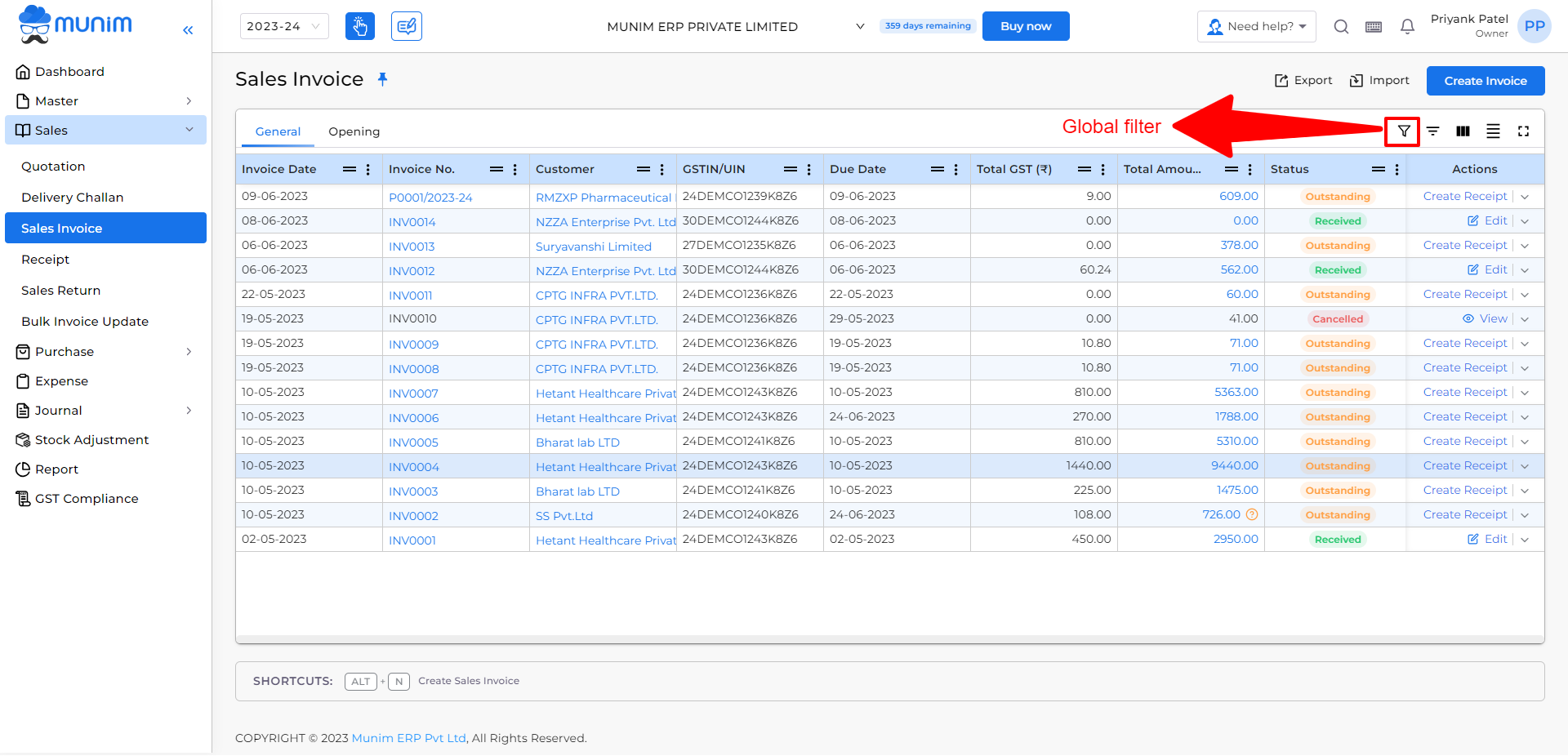
Task: Open notifications bell icon
Action: pos(1407,27)
